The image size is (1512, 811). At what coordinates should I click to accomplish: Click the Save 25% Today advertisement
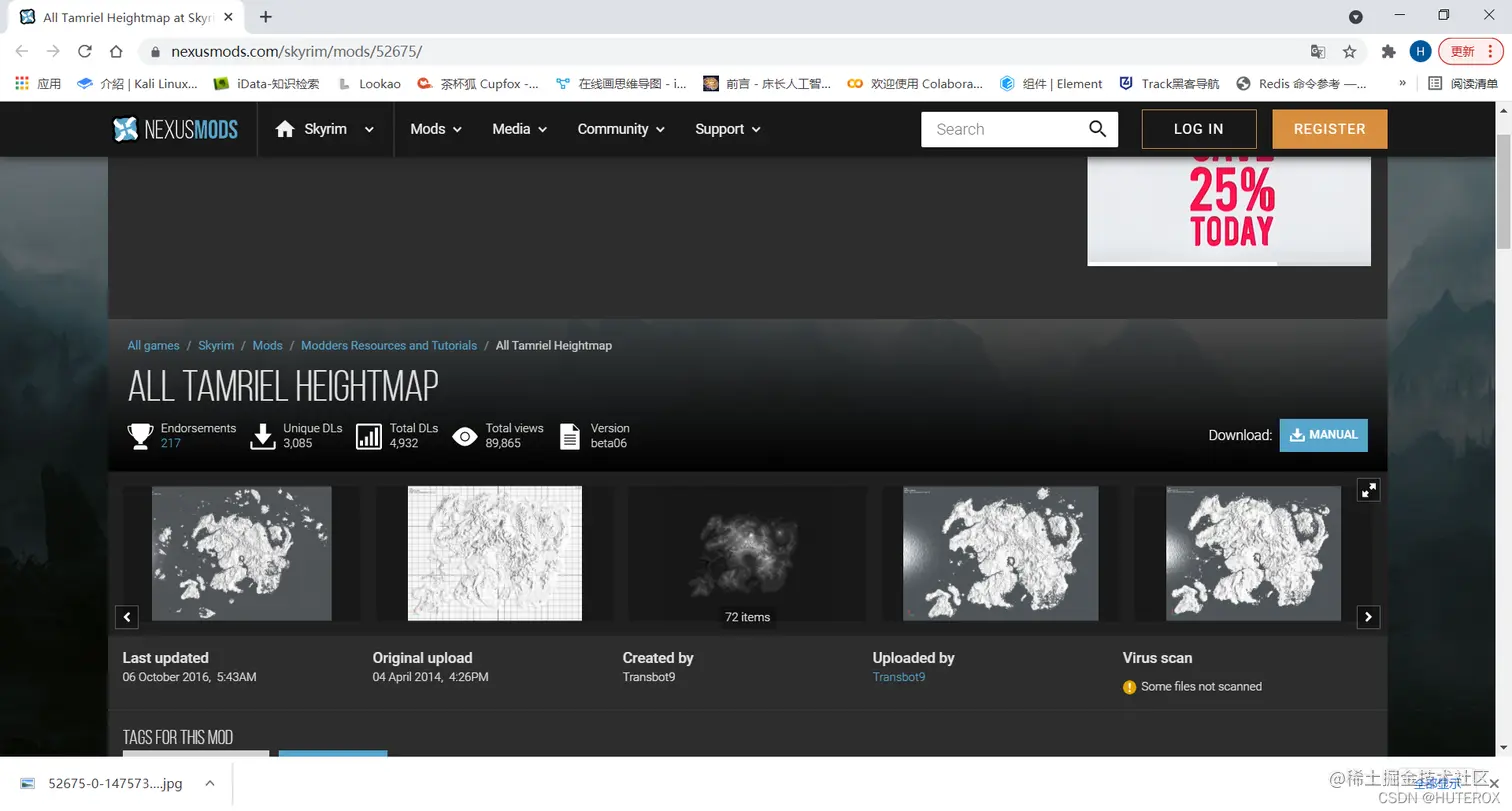pyautogui.click(x=1229, y=210)
